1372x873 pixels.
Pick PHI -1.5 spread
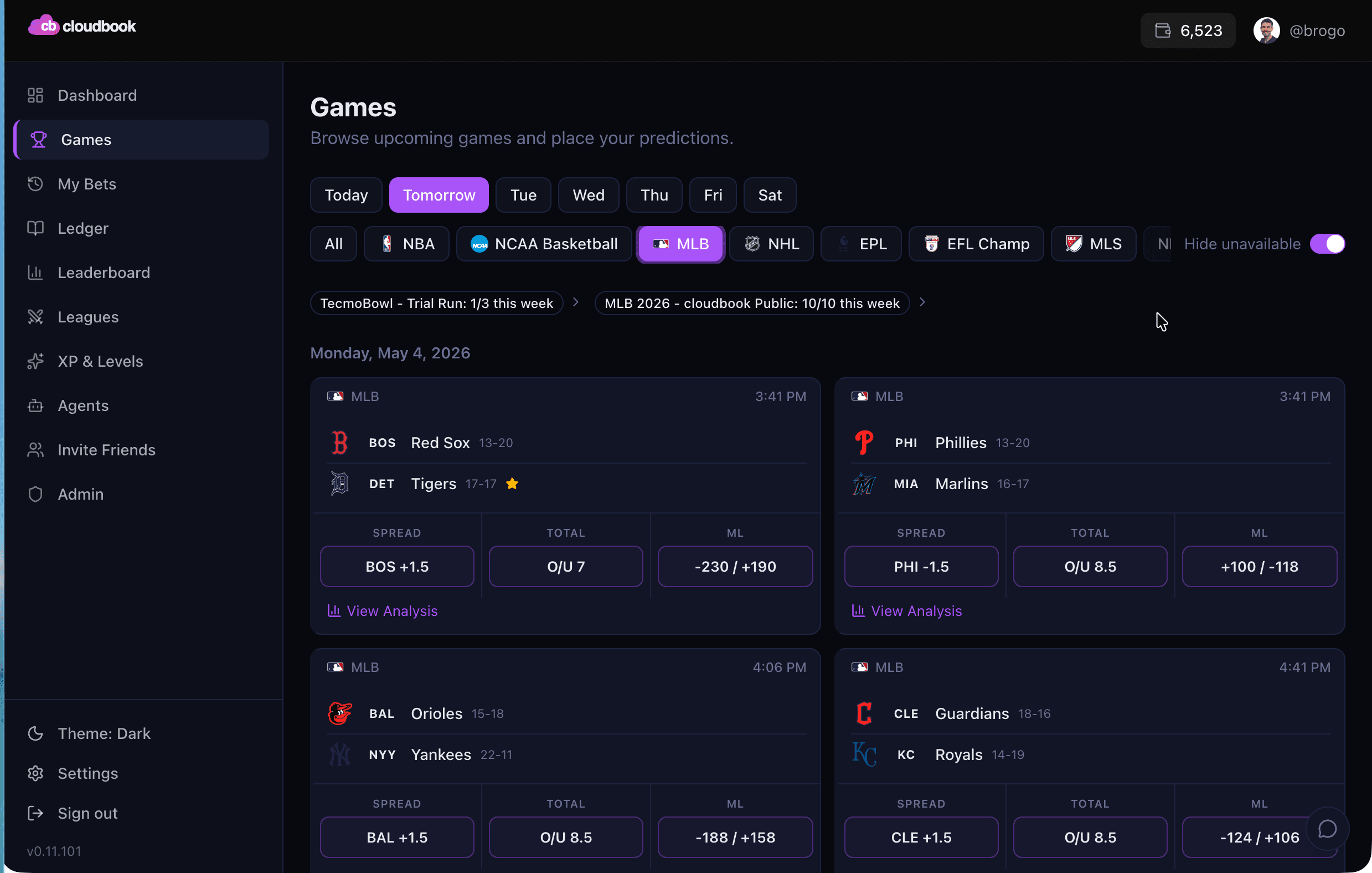pos(921,566)
